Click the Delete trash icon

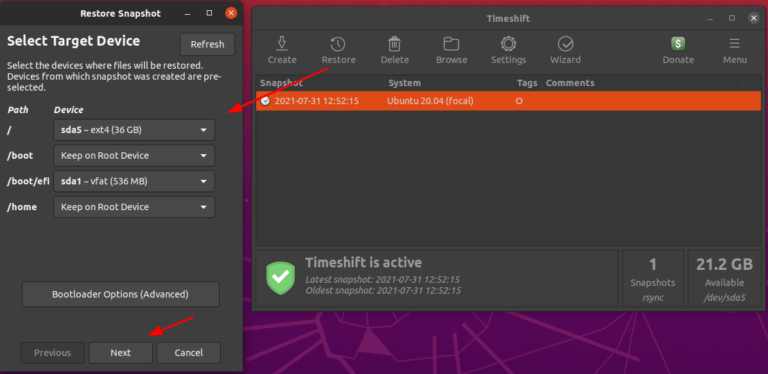[395, 44]
